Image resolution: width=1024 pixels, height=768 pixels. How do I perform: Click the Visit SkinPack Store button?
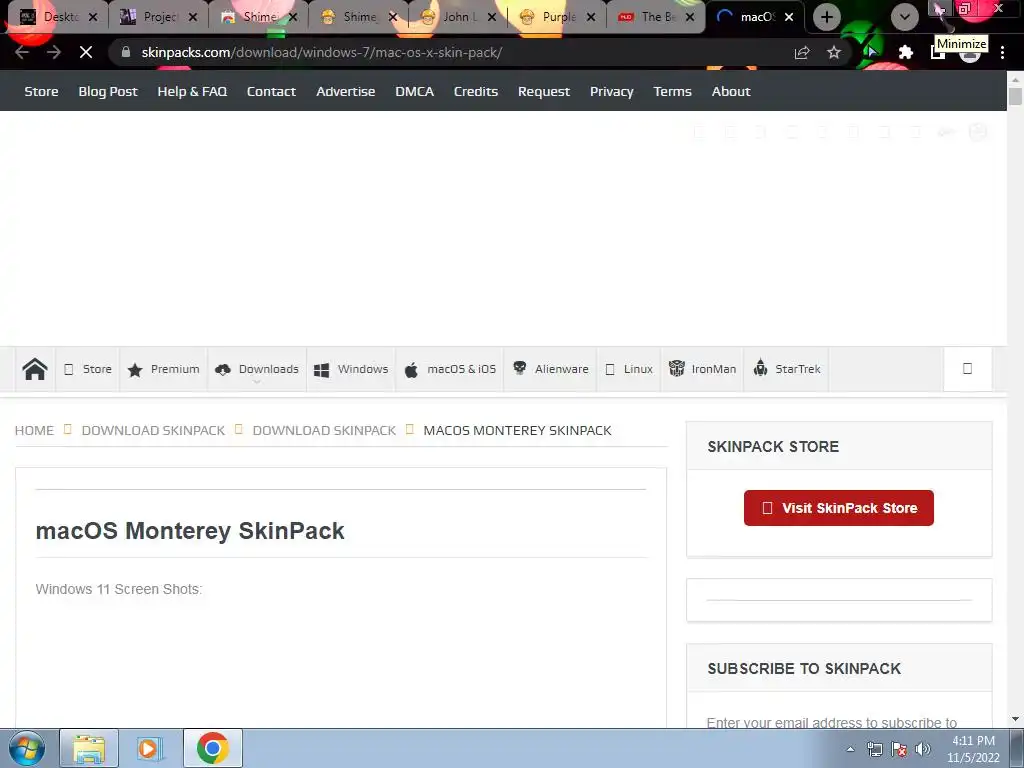839,507
